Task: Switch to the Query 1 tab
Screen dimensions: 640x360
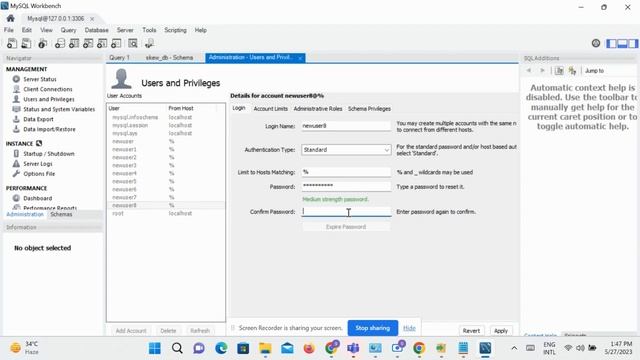Action: click(x=119, y=58)
